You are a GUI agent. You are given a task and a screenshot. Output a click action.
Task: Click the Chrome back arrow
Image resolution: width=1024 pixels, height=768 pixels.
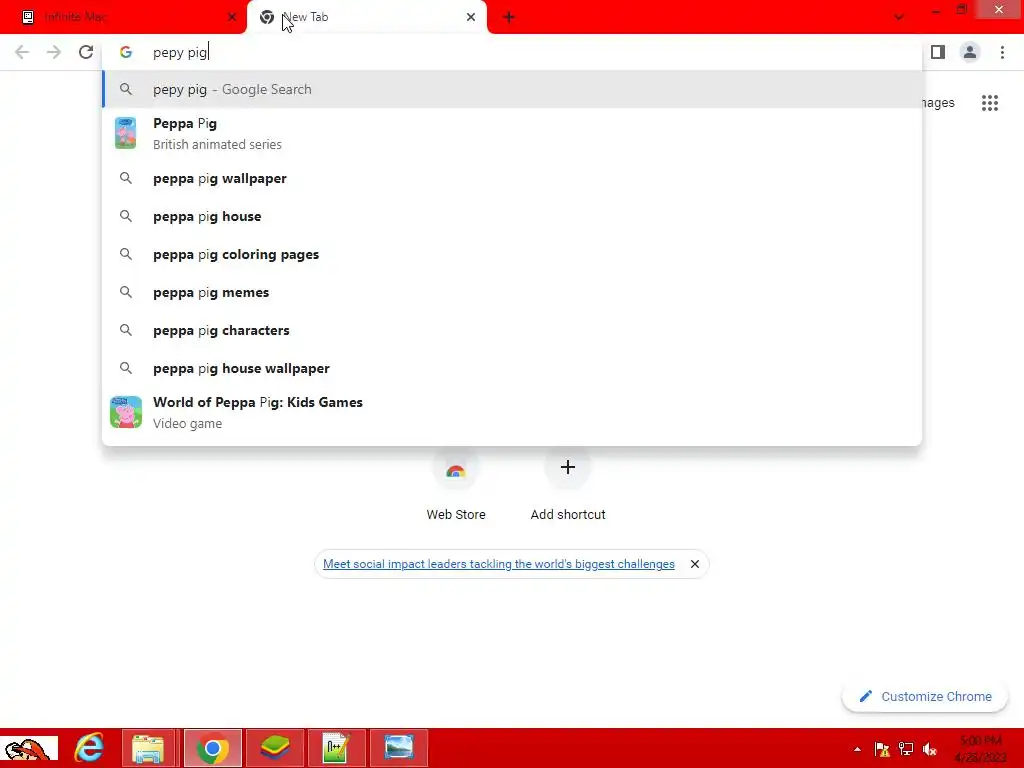coord(22,52)
